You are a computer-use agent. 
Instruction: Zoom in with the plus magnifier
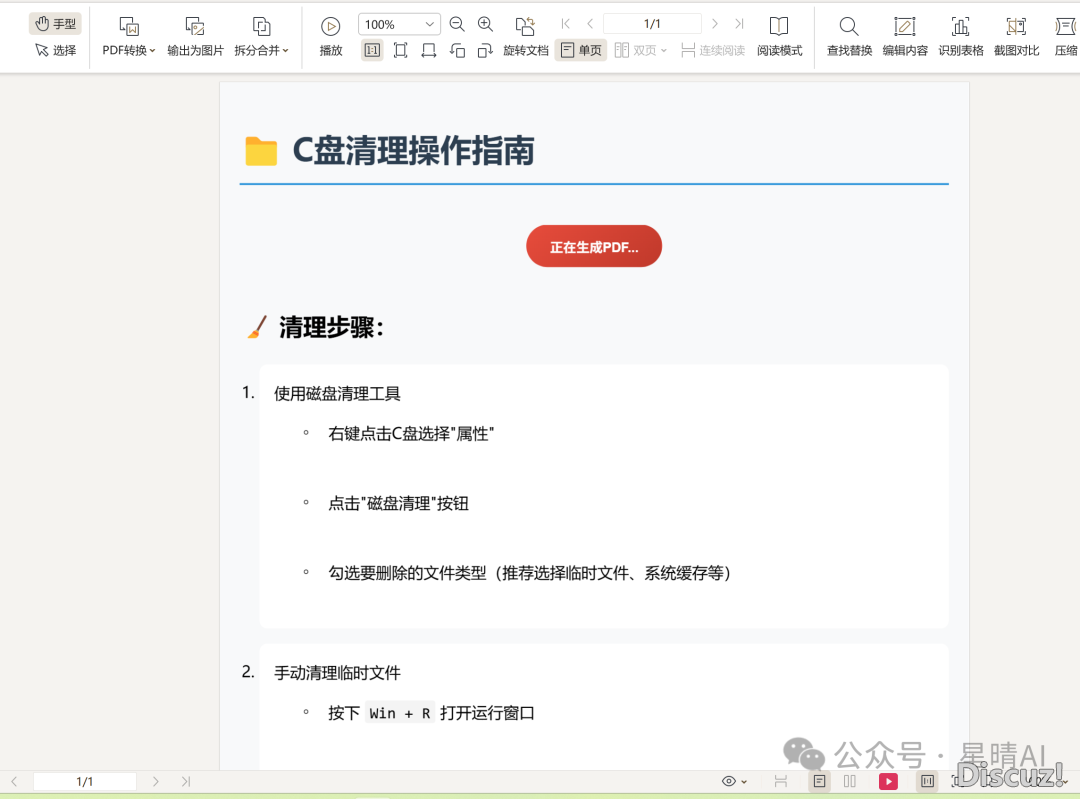click(x=486, y=24)
